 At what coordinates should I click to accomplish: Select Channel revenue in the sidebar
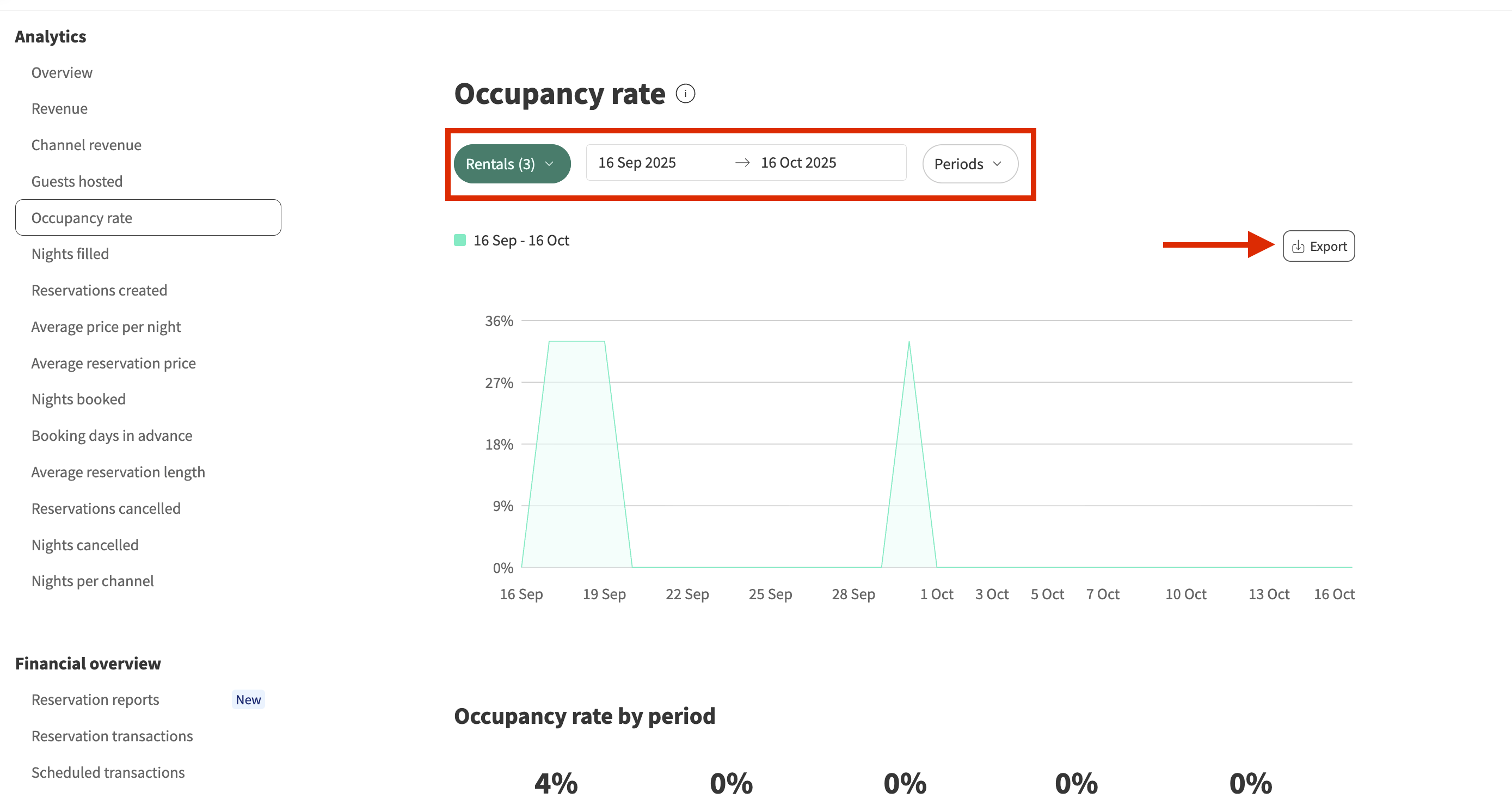(87, 145)
